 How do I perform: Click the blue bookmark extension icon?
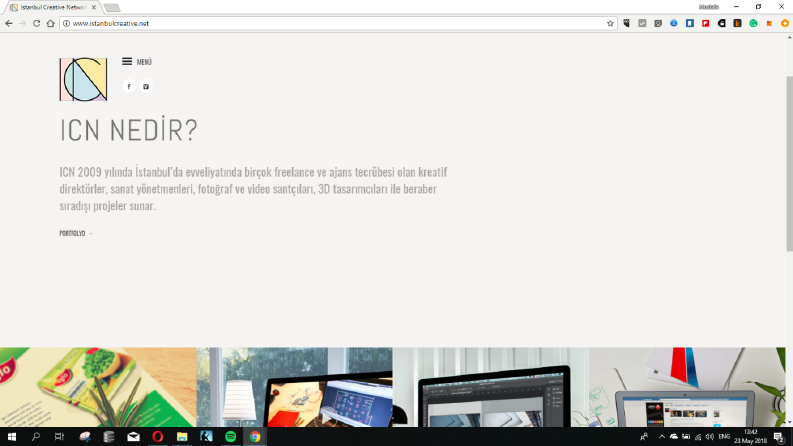[690, 23]
